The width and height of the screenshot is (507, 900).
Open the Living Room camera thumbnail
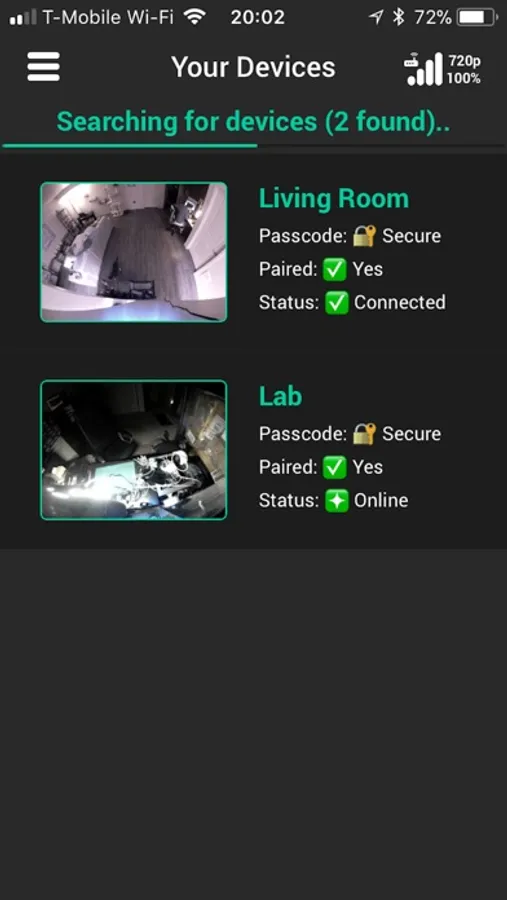point(134,252)
